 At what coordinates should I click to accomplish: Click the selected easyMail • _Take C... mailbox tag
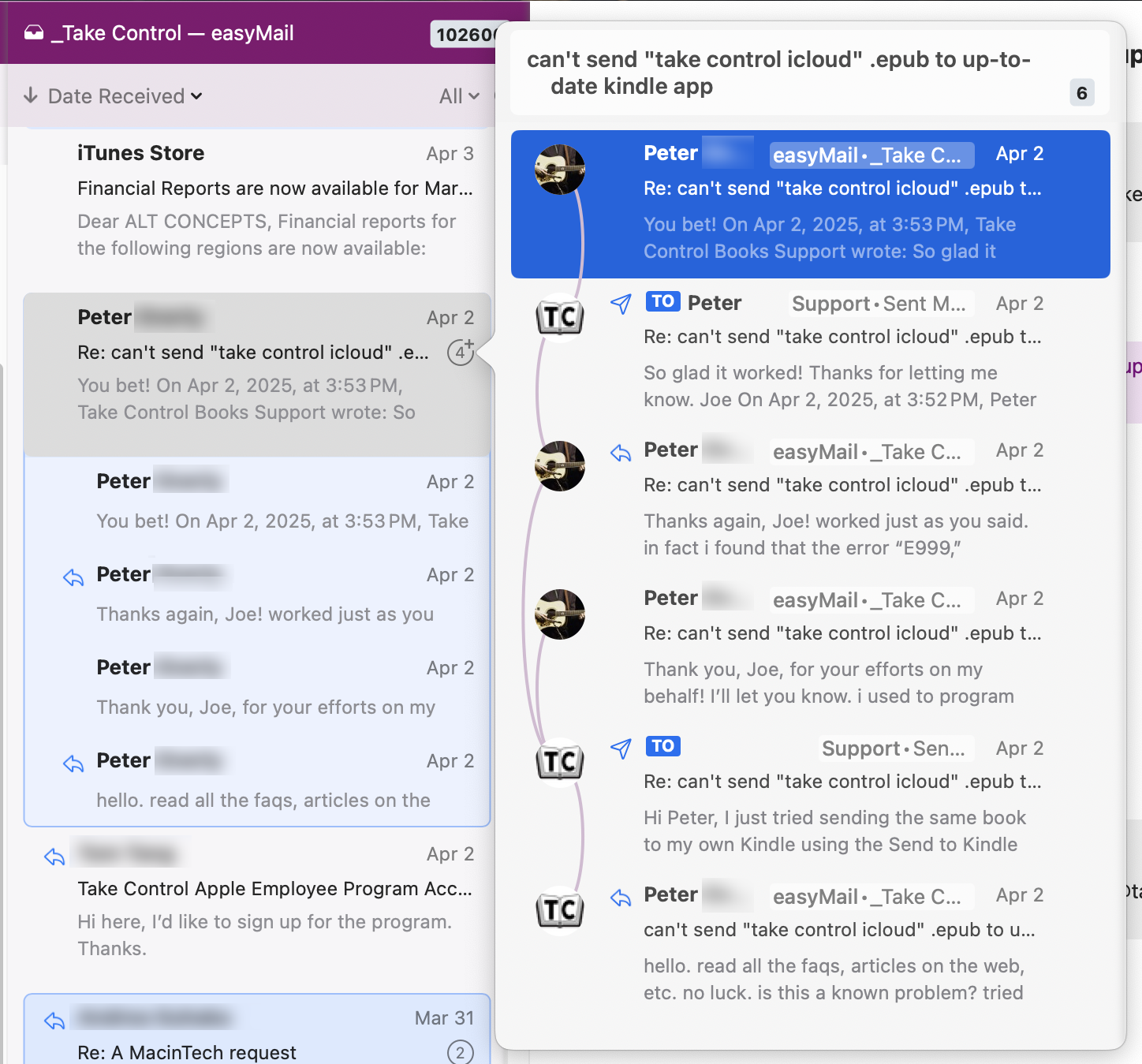coord(871,155)
